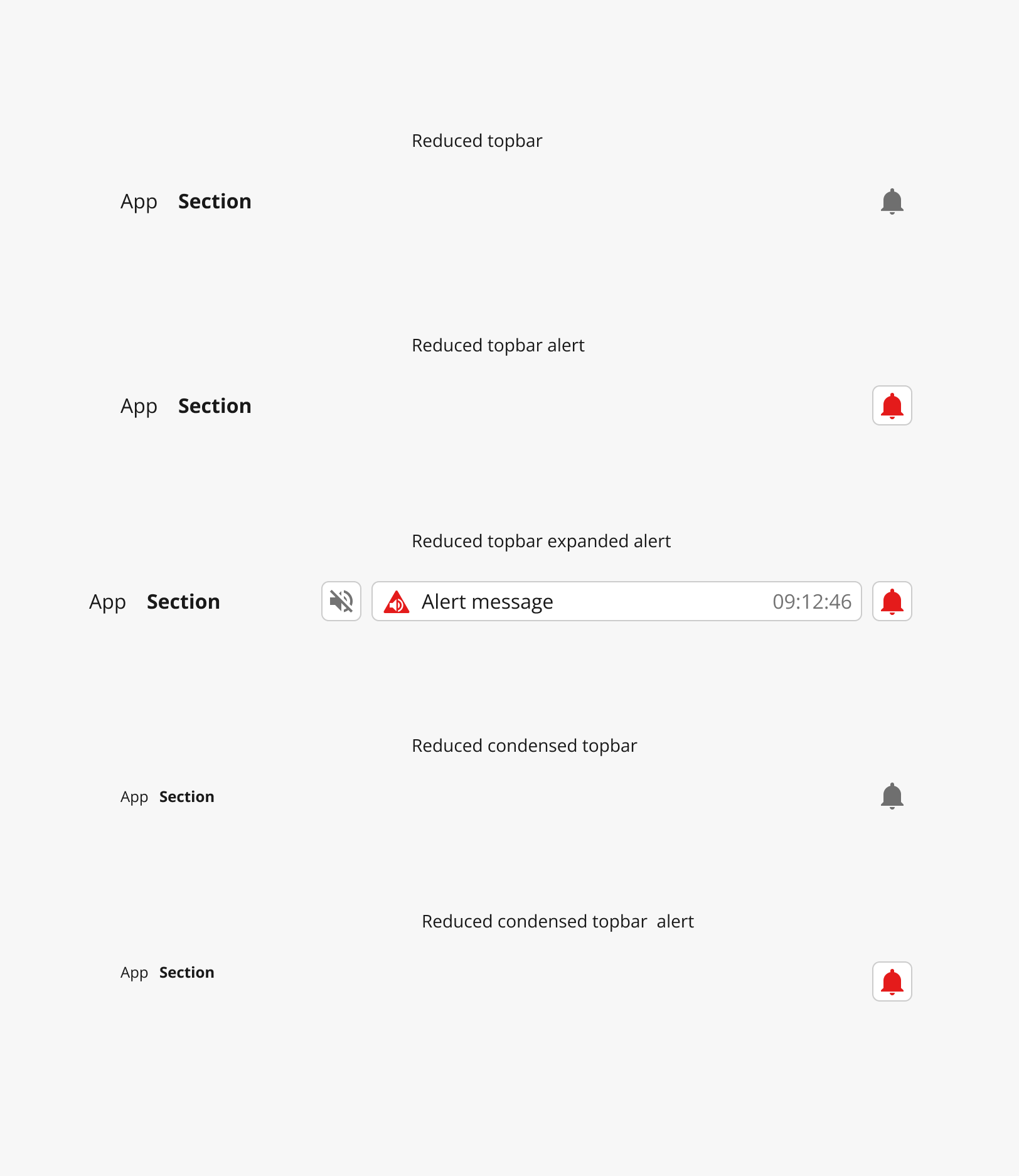
Task: Toggle the mute speaker button
Action: coord(341,601)
